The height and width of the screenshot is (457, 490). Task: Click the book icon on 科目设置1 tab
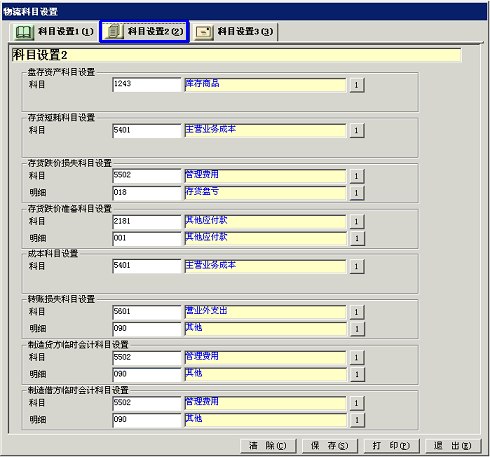(x=24, y=32)
